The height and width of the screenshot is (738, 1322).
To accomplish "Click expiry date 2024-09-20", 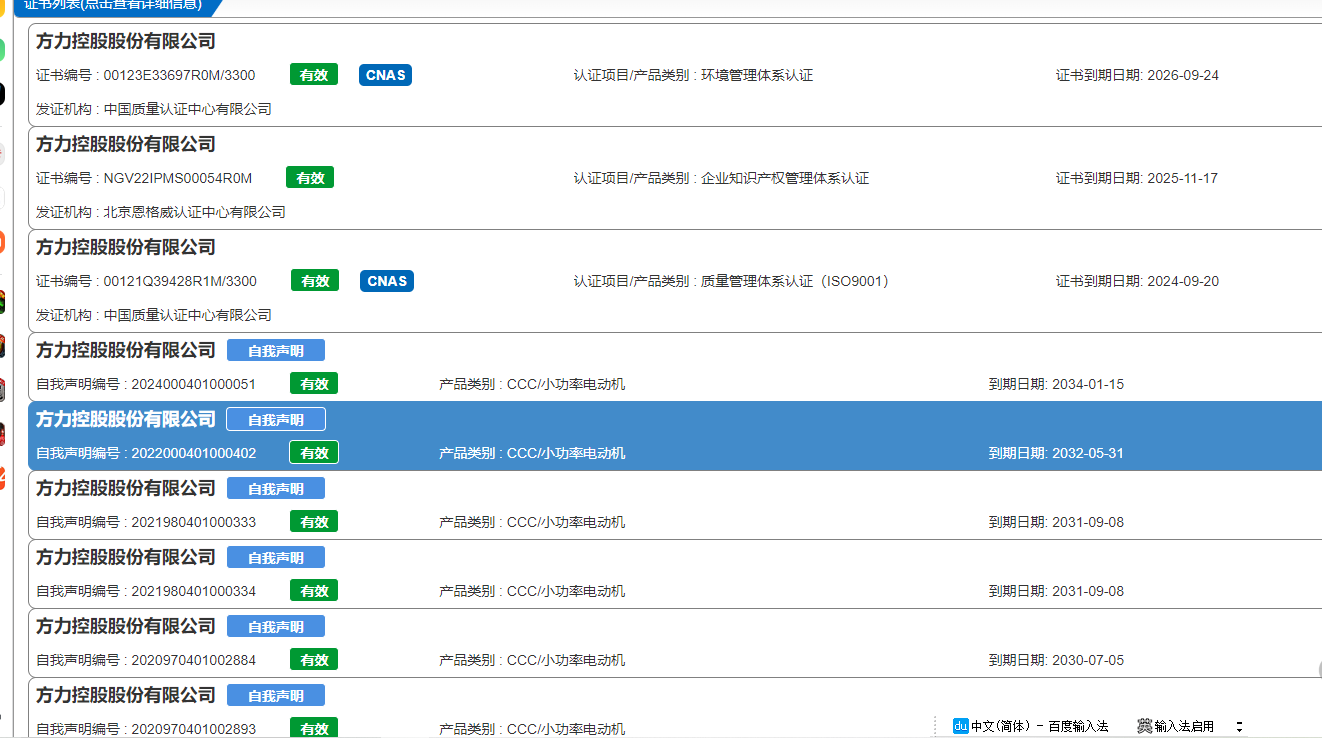I will coord(1183,281).
